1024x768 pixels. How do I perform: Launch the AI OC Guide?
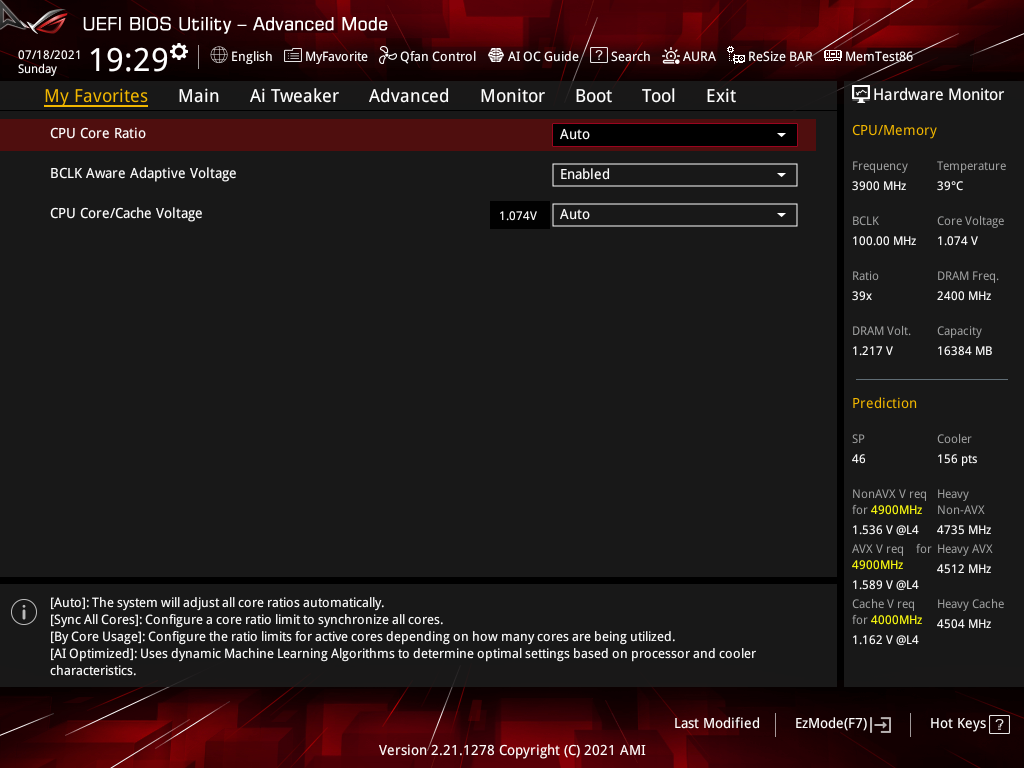pyautogui.click(x=533, y=56)
